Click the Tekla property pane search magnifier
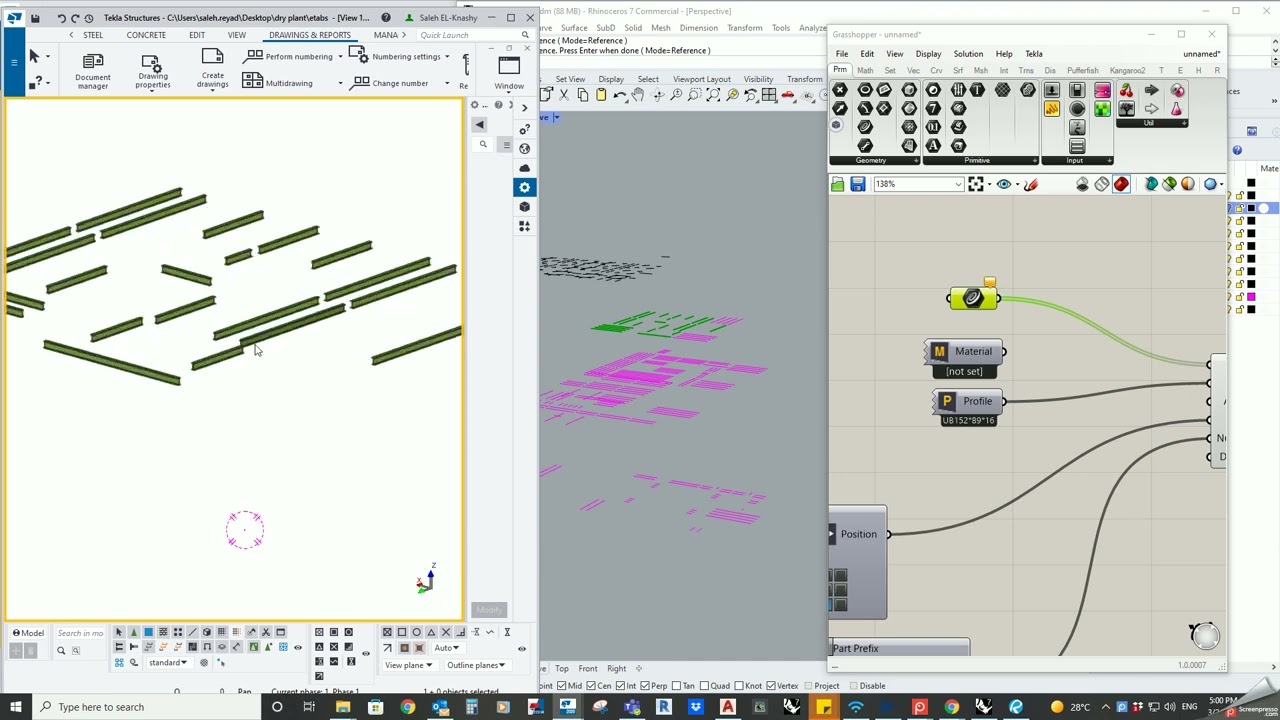This screenshot has height=720, width=1280. tap(483, 145)
